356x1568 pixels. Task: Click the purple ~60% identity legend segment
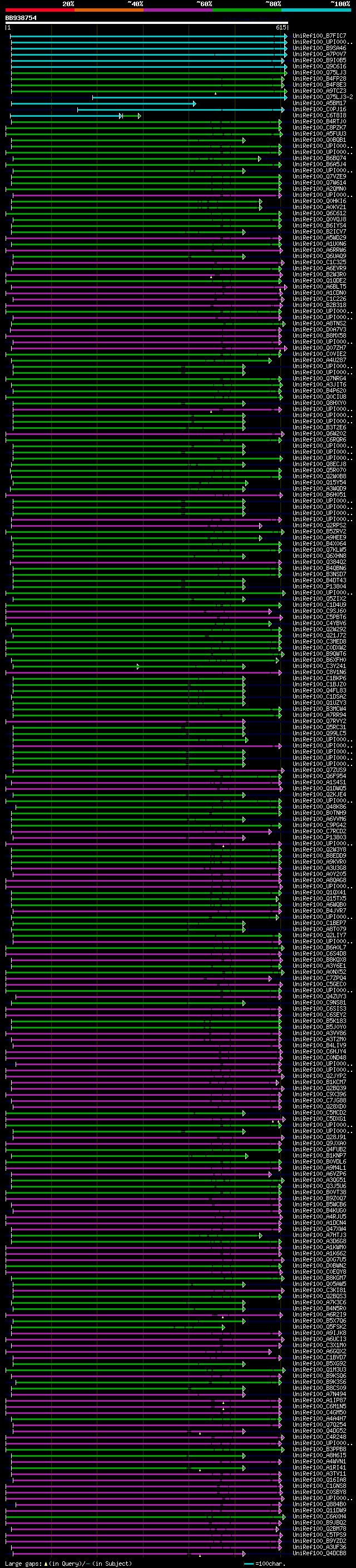pyautogui.click(x=177, y=11)
